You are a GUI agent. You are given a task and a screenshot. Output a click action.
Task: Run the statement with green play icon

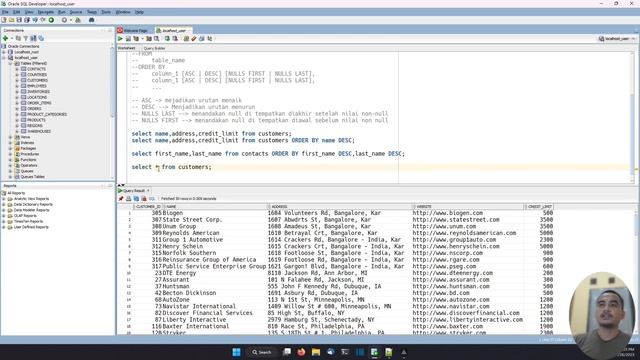(120, 39)
